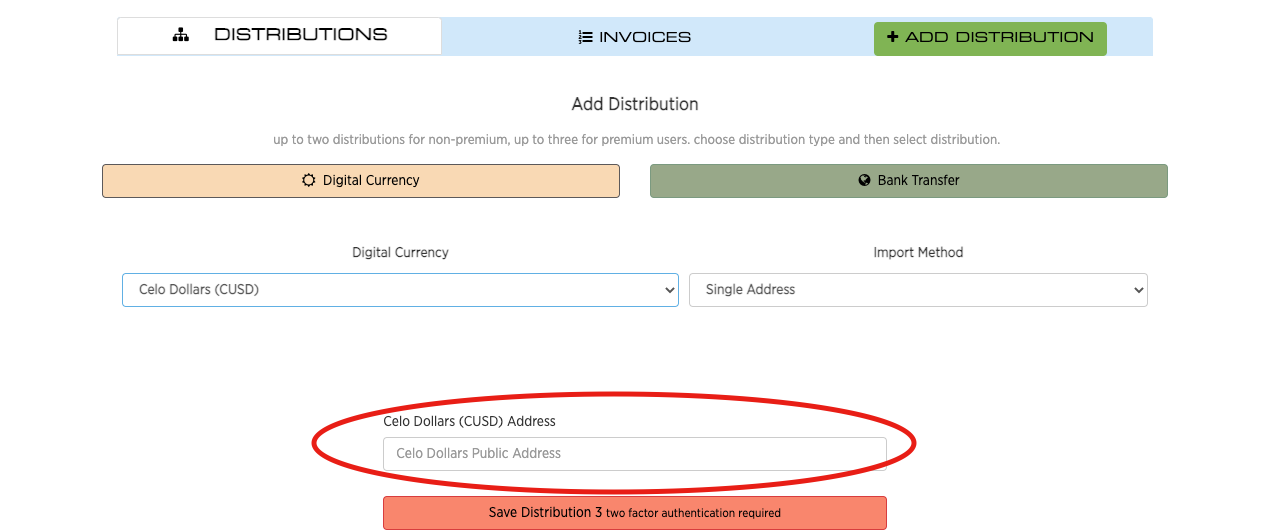Viewport: 1273px width, 530px height.
Task: Click the Celo Dollars (CUSD) Address label
Action: click(x=469, y=421)
